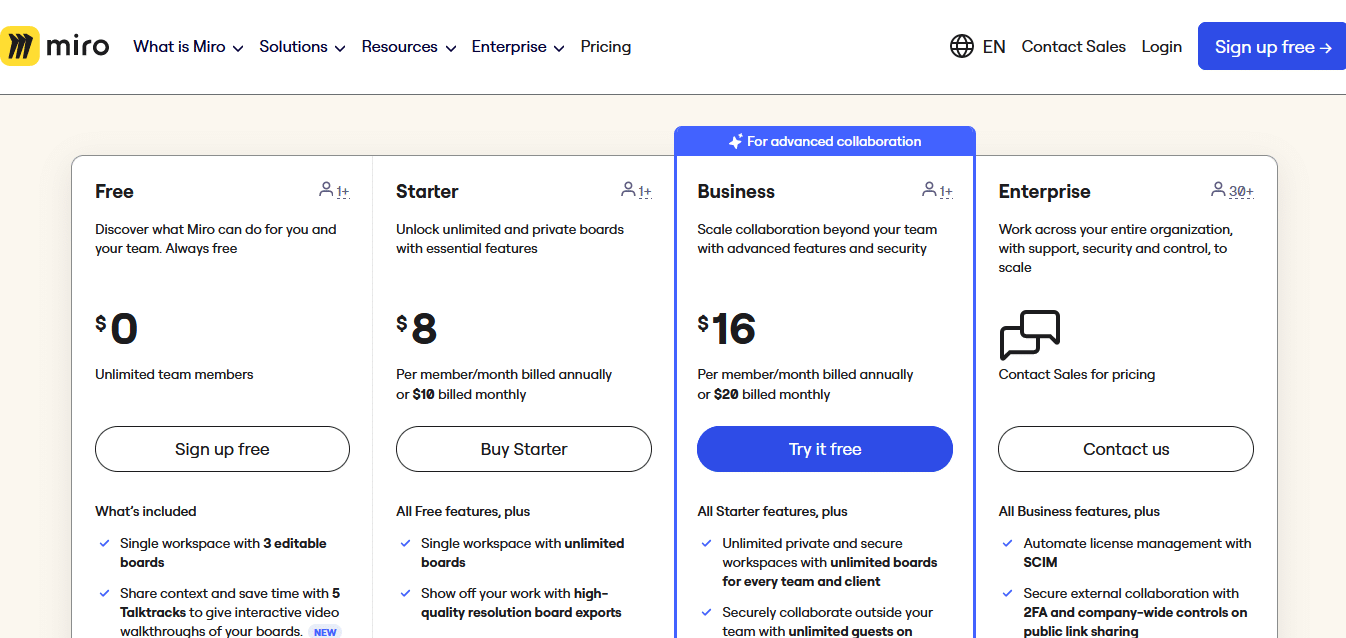Click checkmark beside Securely collaborate outside your team
Screen dimensions: 1346x638
click(x=706, y=613)
